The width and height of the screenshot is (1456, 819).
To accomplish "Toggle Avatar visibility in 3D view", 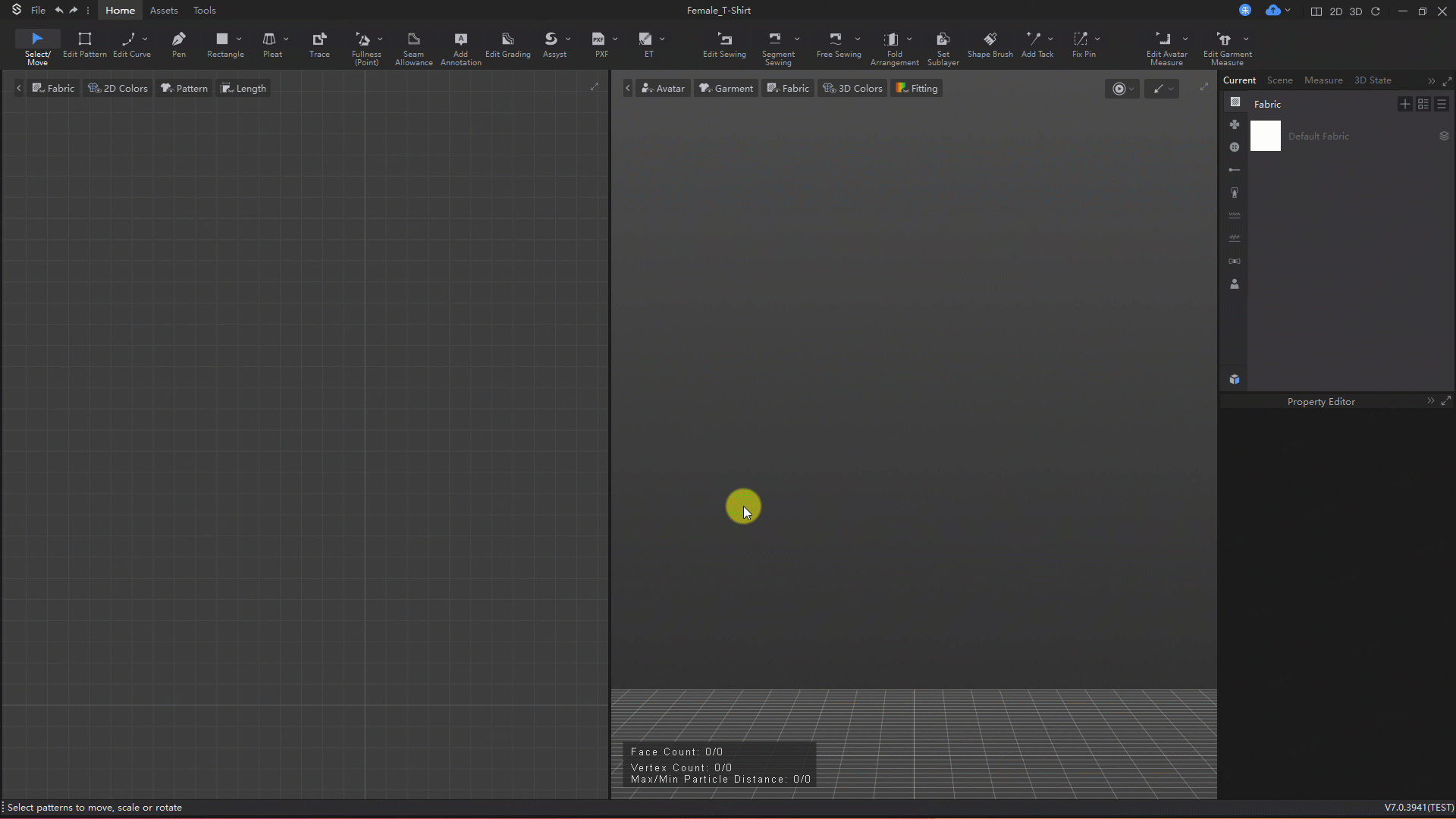I will click(x=663, y=88).
